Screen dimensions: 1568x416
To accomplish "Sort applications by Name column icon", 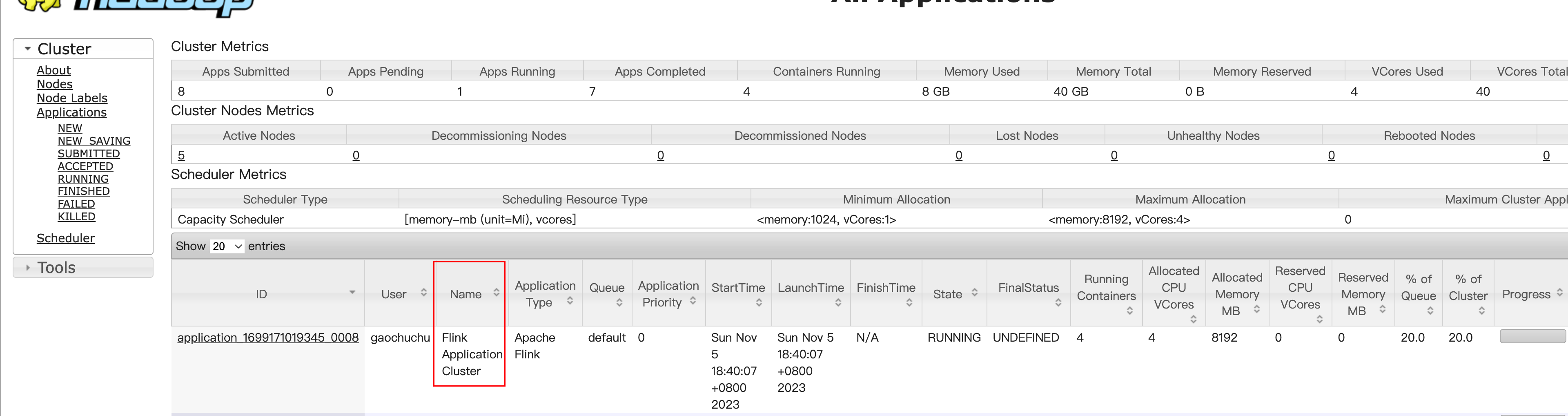I will coord(497,293).
